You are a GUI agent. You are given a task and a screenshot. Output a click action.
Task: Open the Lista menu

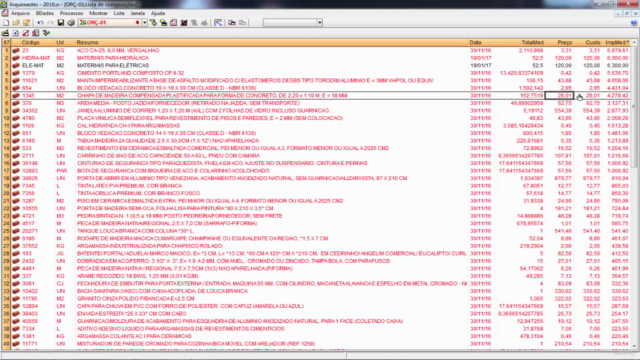point(119,13)
